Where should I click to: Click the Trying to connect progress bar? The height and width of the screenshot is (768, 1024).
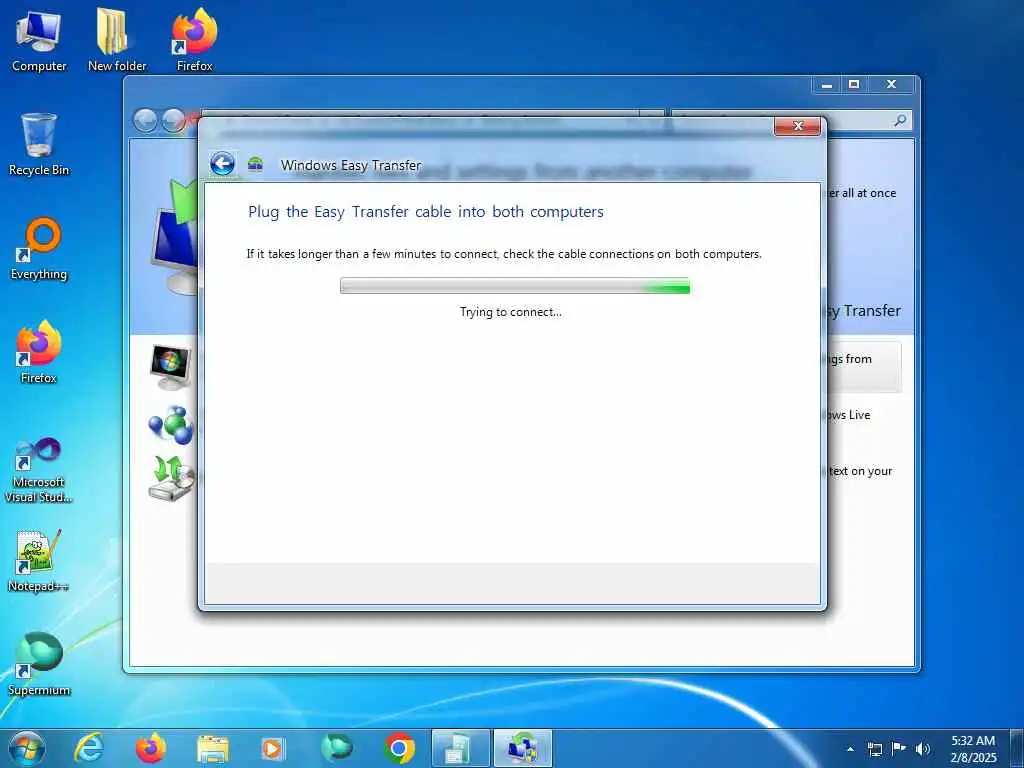tap(515, 285)
